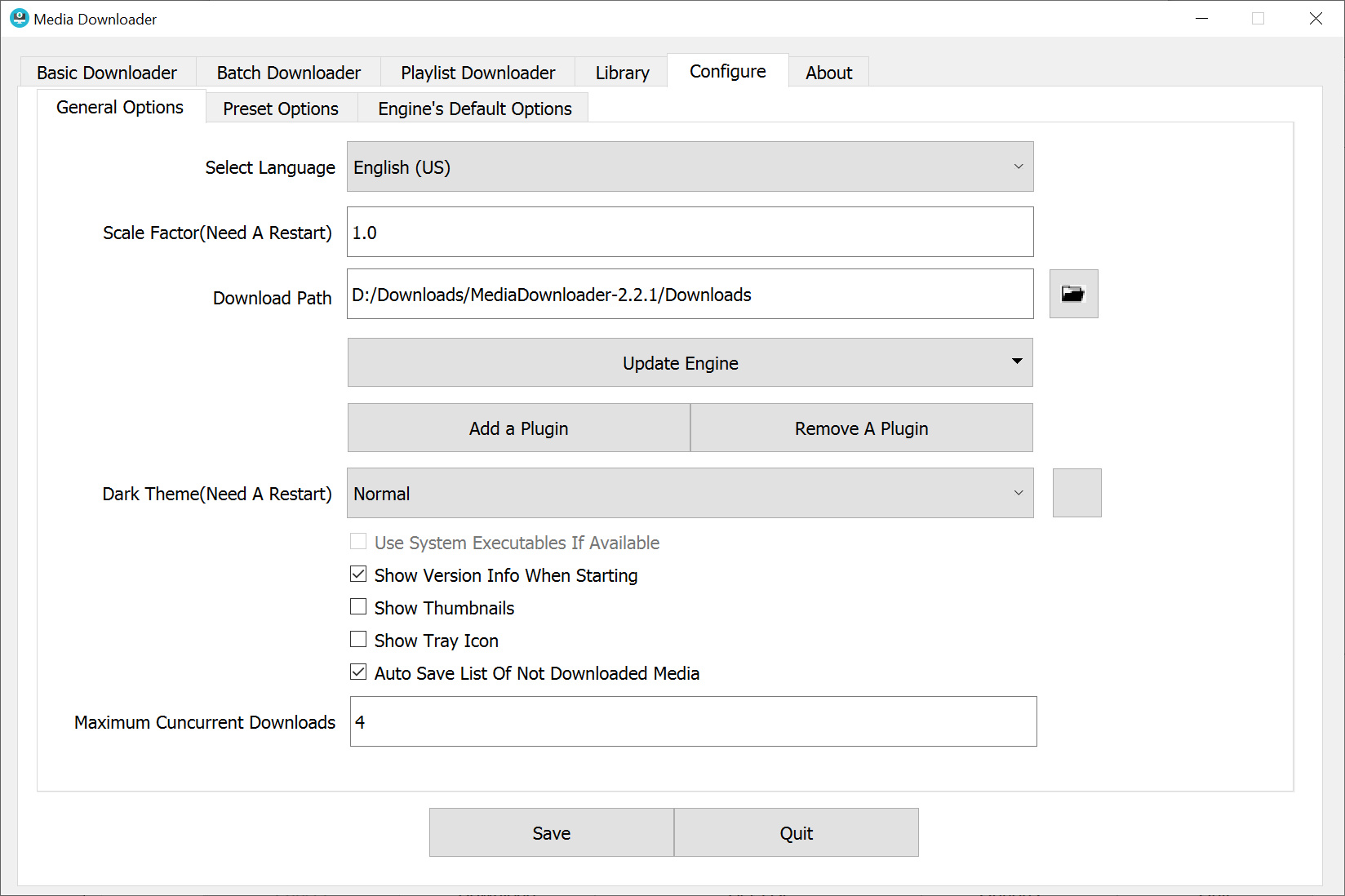Click the Maximum Cuncurrent Downloads label
Image resolution: width=1345 pixels, height=896 pixels.
click(205, 722)
